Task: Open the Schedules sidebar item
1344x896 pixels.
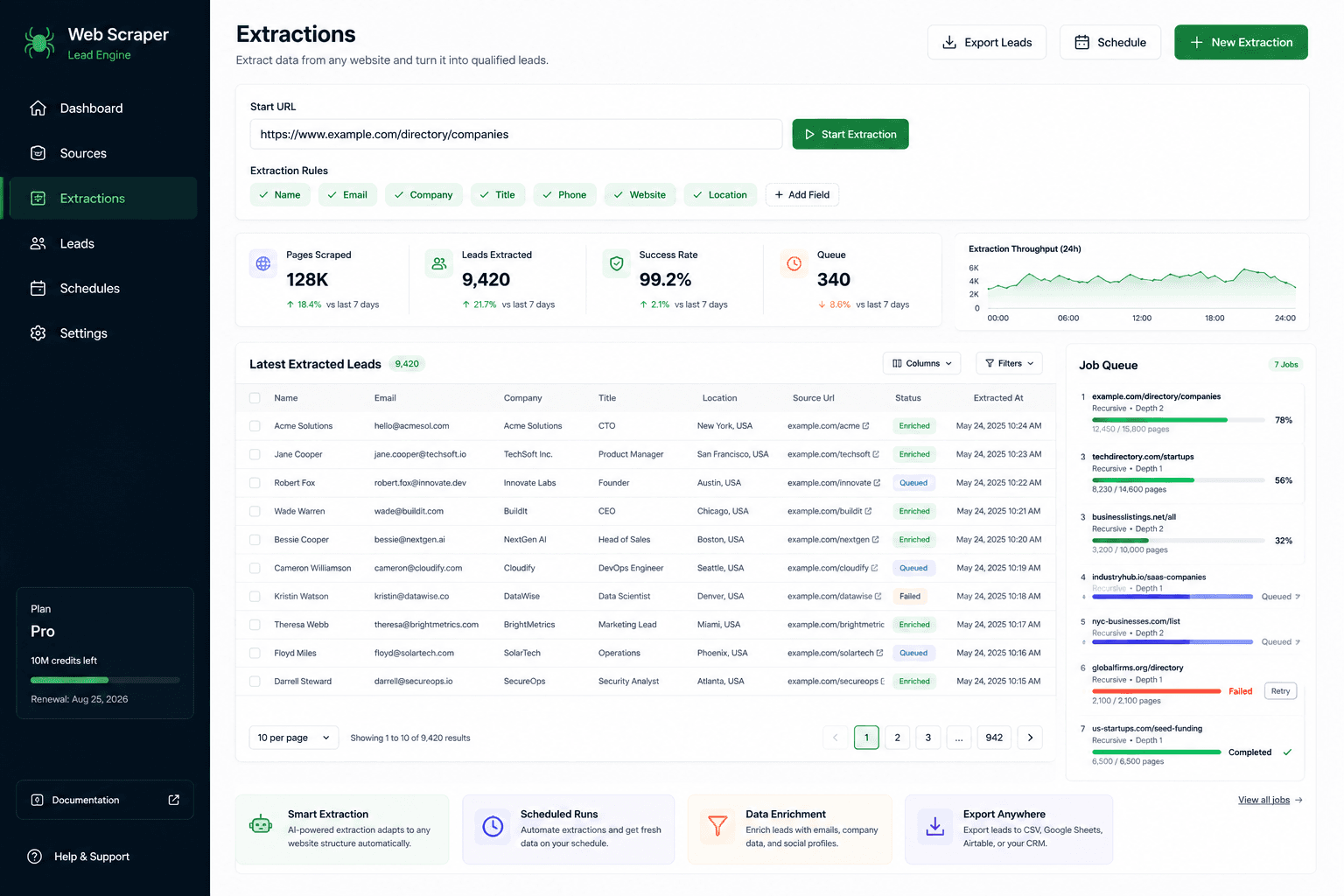Action: 103,288
